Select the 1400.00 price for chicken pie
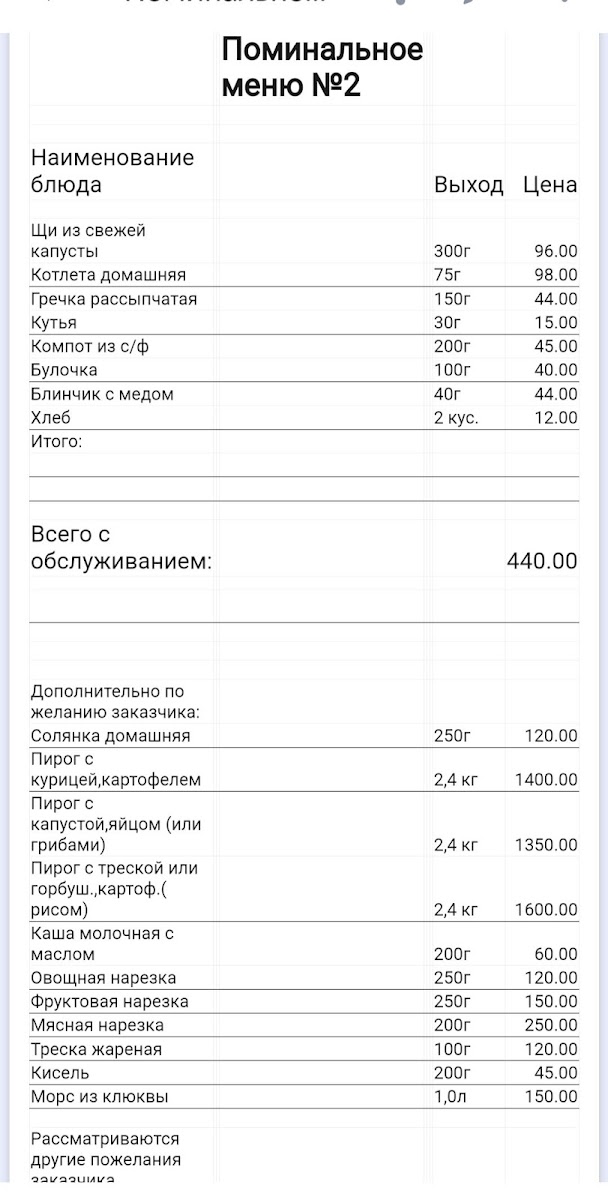 tap(546, 780)
